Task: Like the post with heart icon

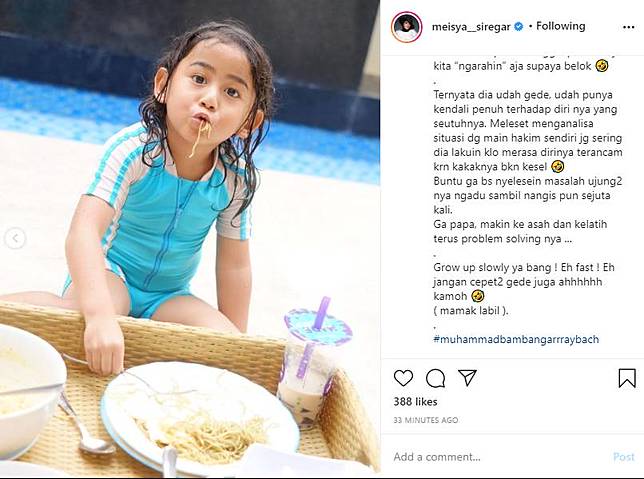Action: [x=403, y=378]
